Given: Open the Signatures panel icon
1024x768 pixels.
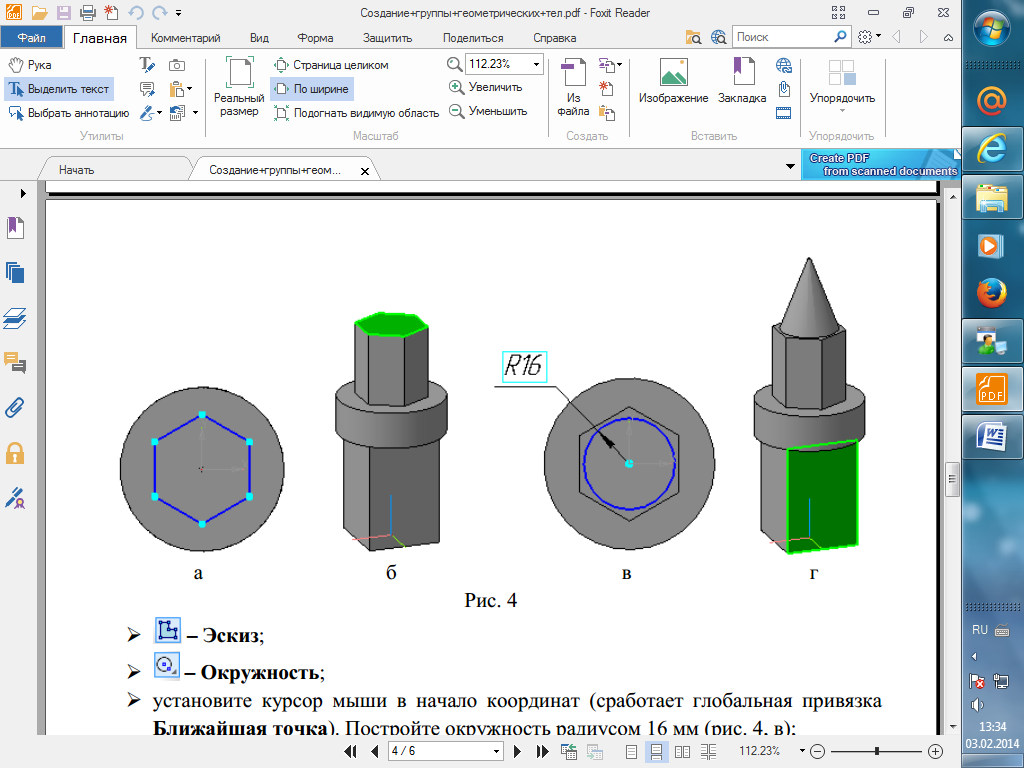Looking at the screenshot, I should (x=15, y=498).
